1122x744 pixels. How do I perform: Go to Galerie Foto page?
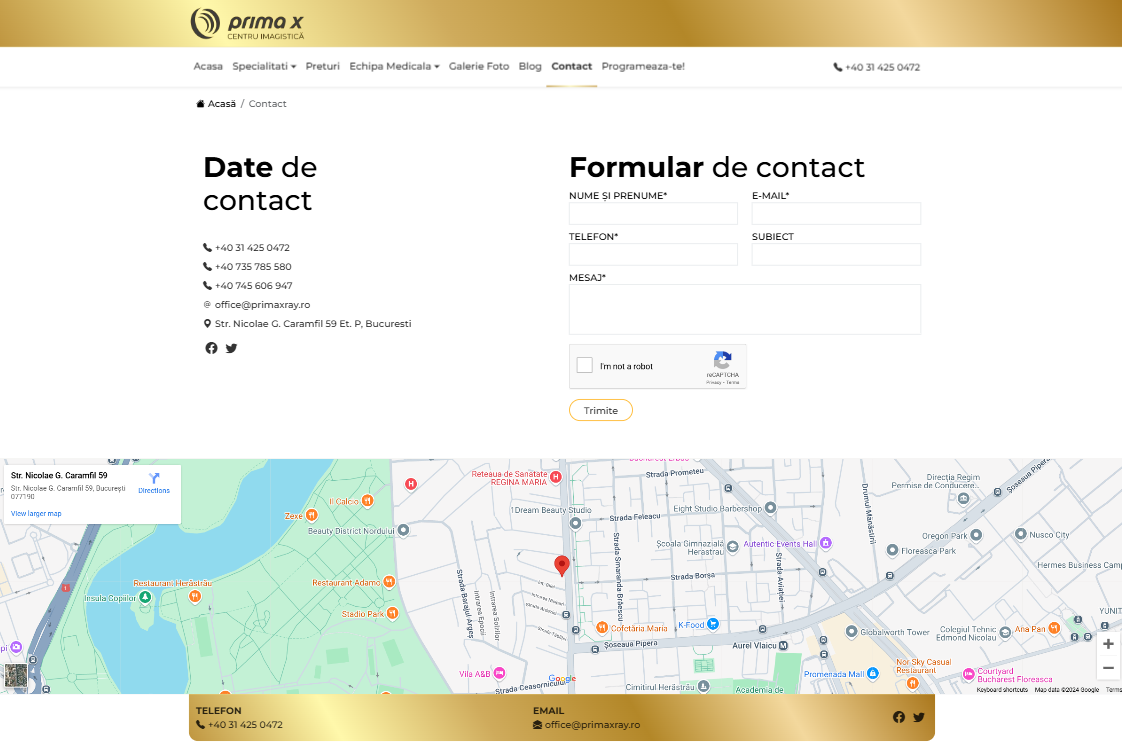478,67
